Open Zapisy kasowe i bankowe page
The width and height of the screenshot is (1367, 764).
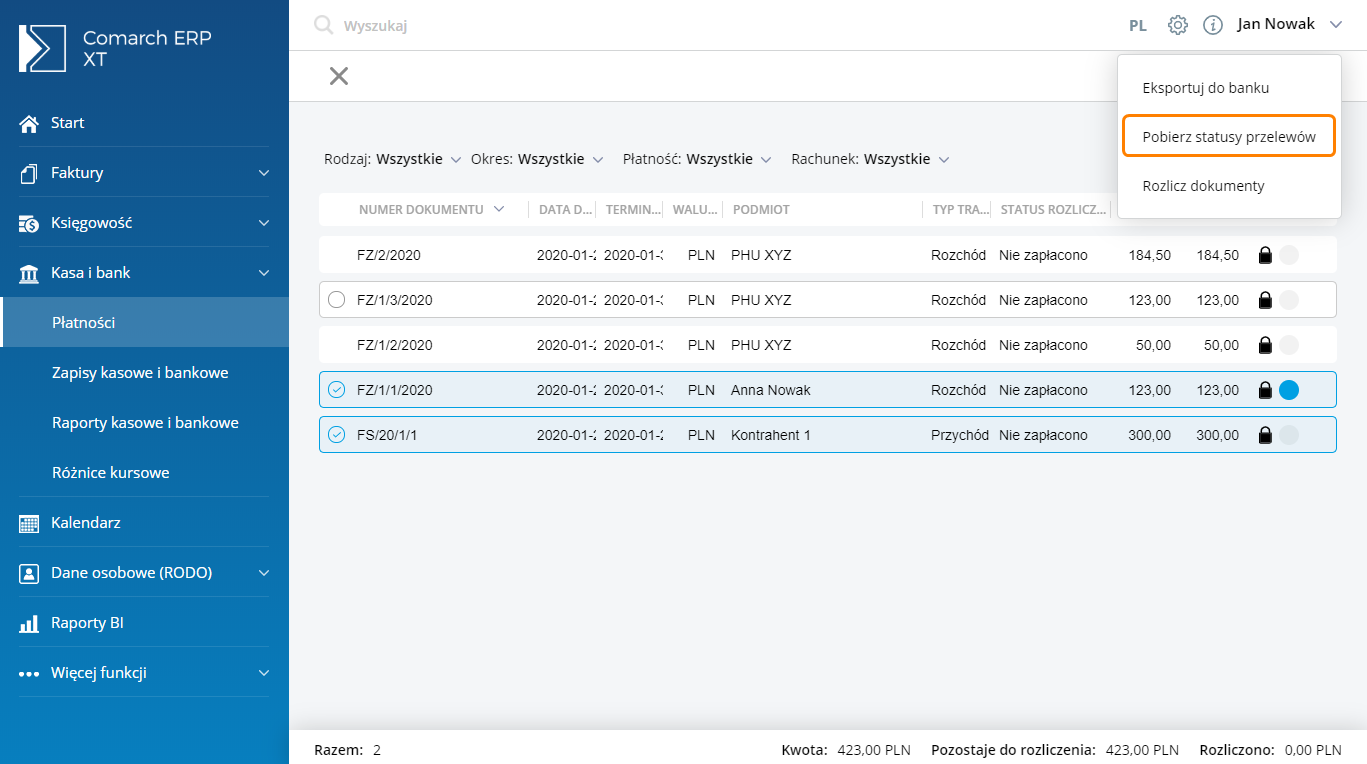[140, 373]
